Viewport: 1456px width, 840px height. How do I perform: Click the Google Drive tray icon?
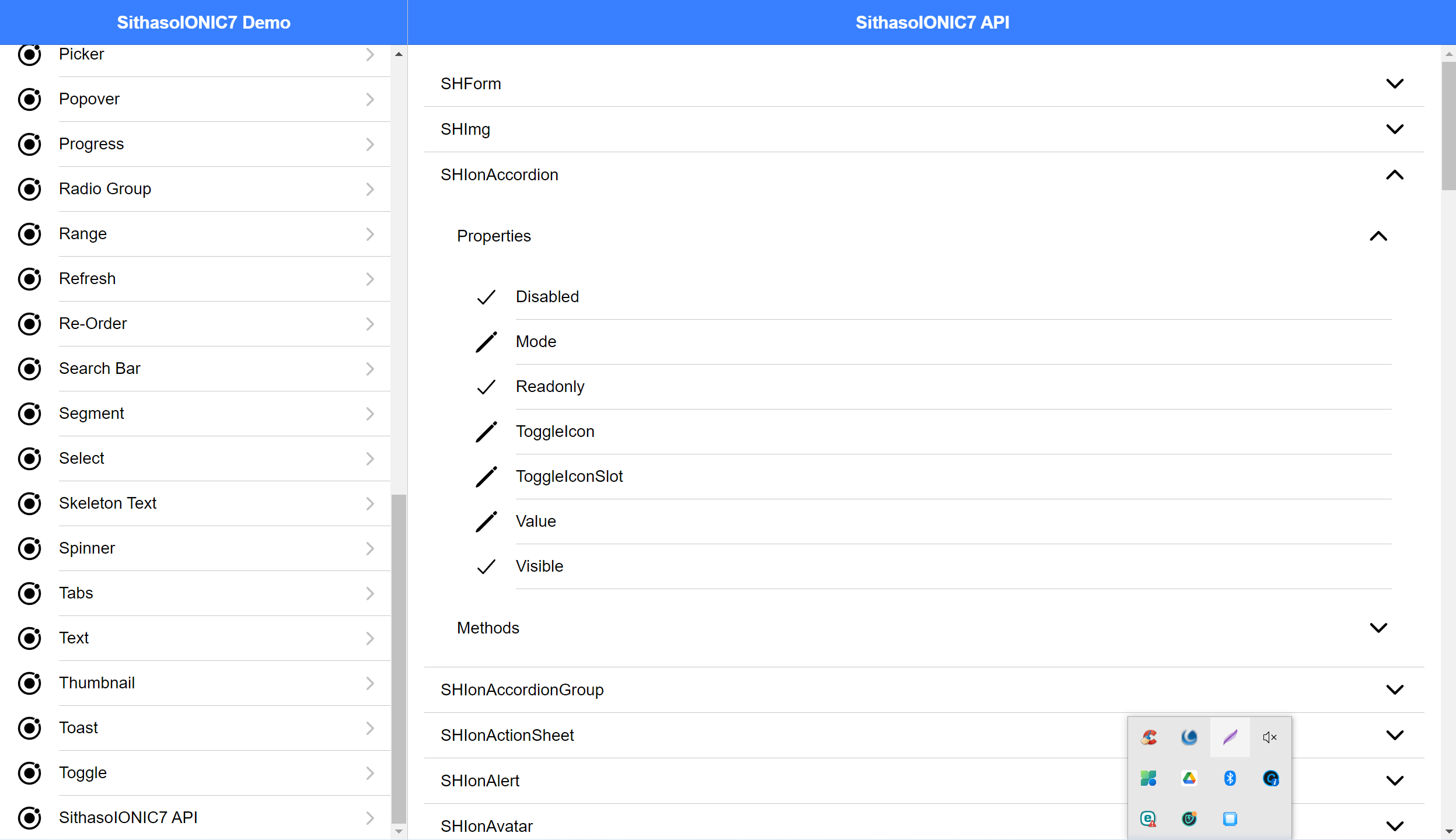(x=1189, y=778)
